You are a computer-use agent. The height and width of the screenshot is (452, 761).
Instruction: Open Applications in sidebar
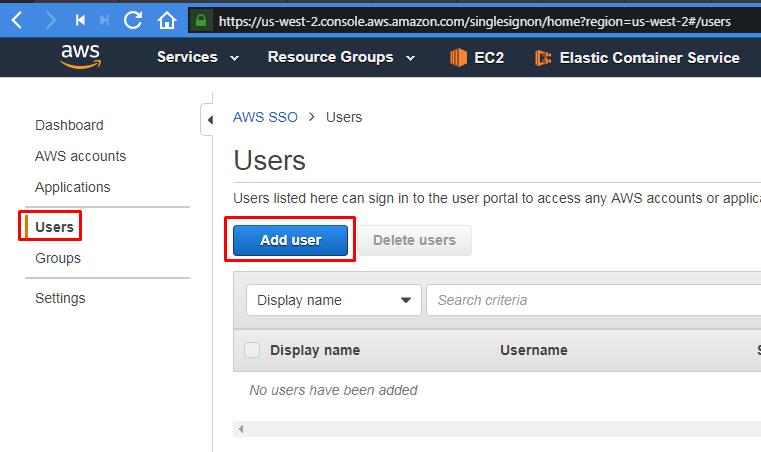click(x=72, y=187)
